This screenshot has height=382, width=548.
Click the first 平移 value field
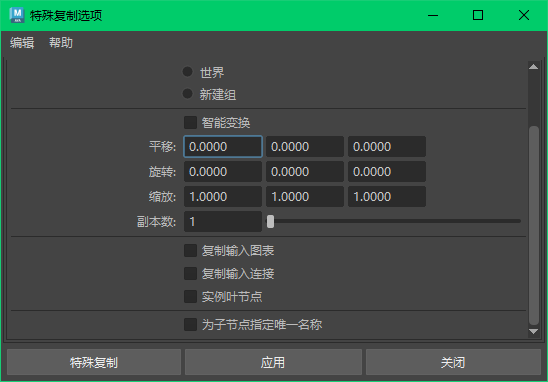pos(223,146)
